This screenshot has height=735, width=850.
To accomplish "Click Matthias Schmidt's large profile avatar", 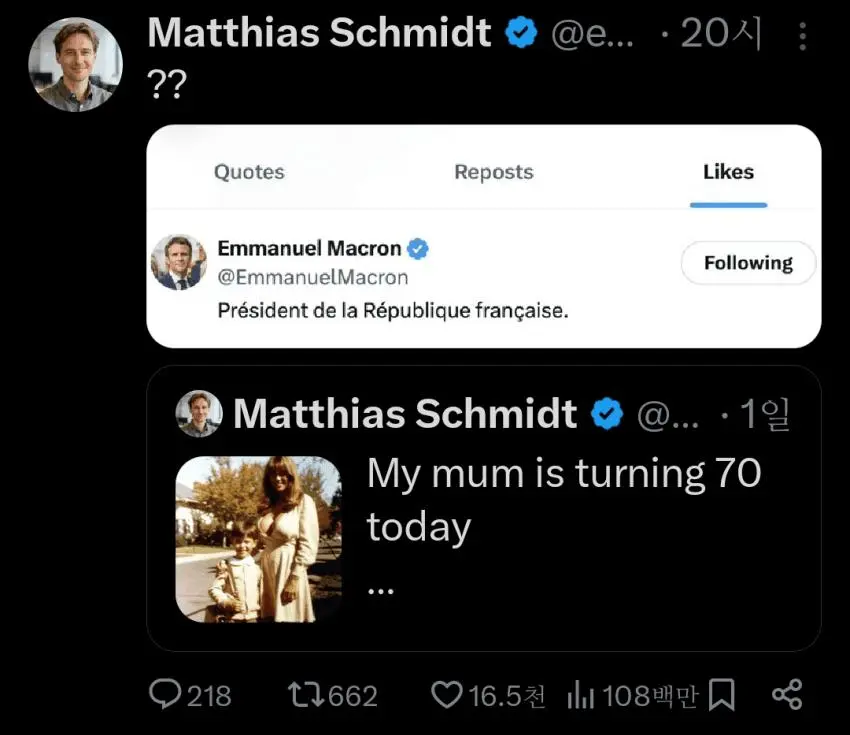I will pyautogui.click(x=75, y=65).
